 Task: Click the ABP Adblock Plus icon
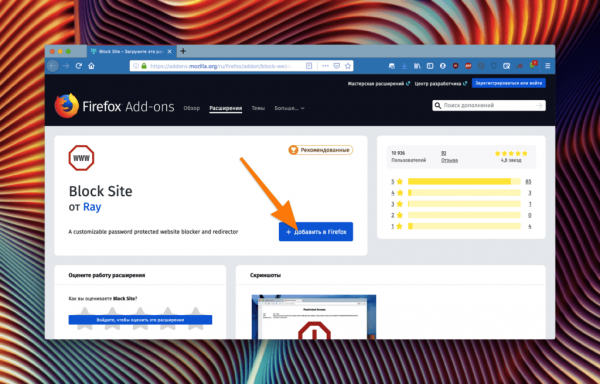point(468,66)
